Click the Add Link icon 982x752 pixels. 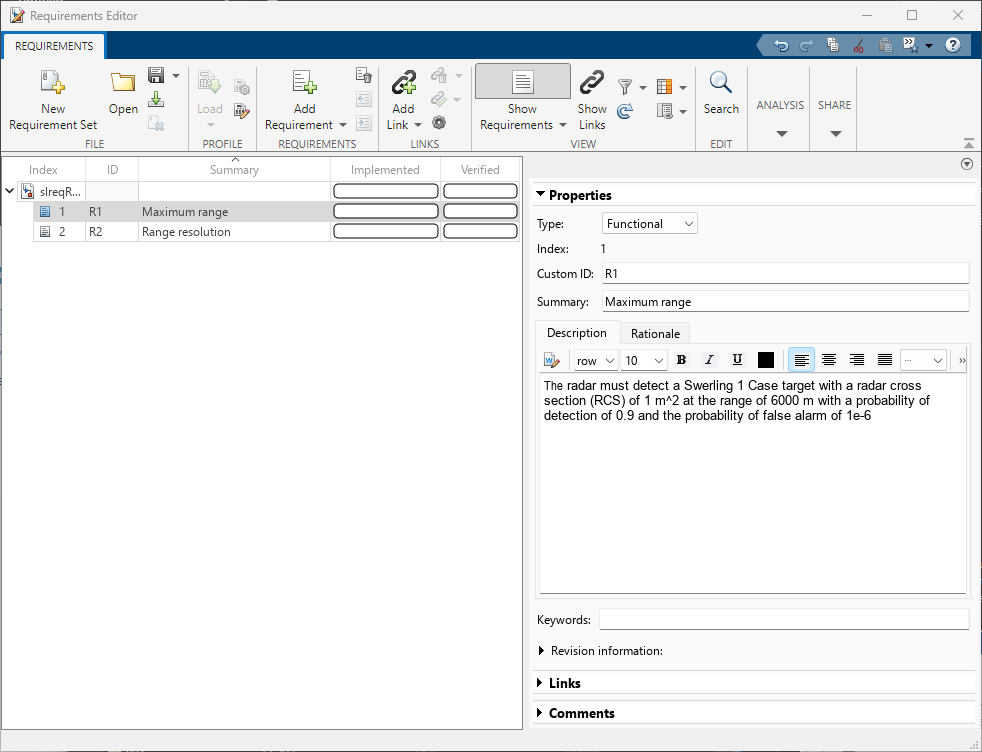pyautogui.click(x=403, y=84)
